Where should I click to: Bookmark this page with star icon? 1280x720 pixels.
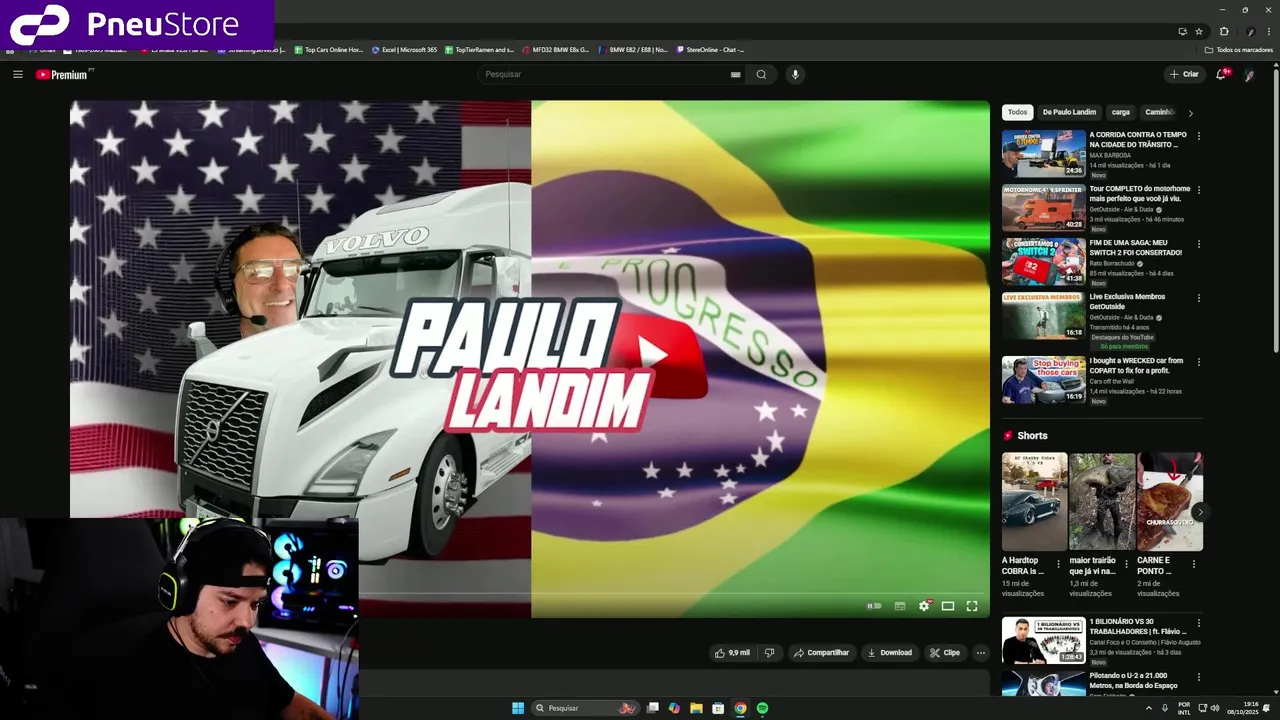pos(1199,31)
